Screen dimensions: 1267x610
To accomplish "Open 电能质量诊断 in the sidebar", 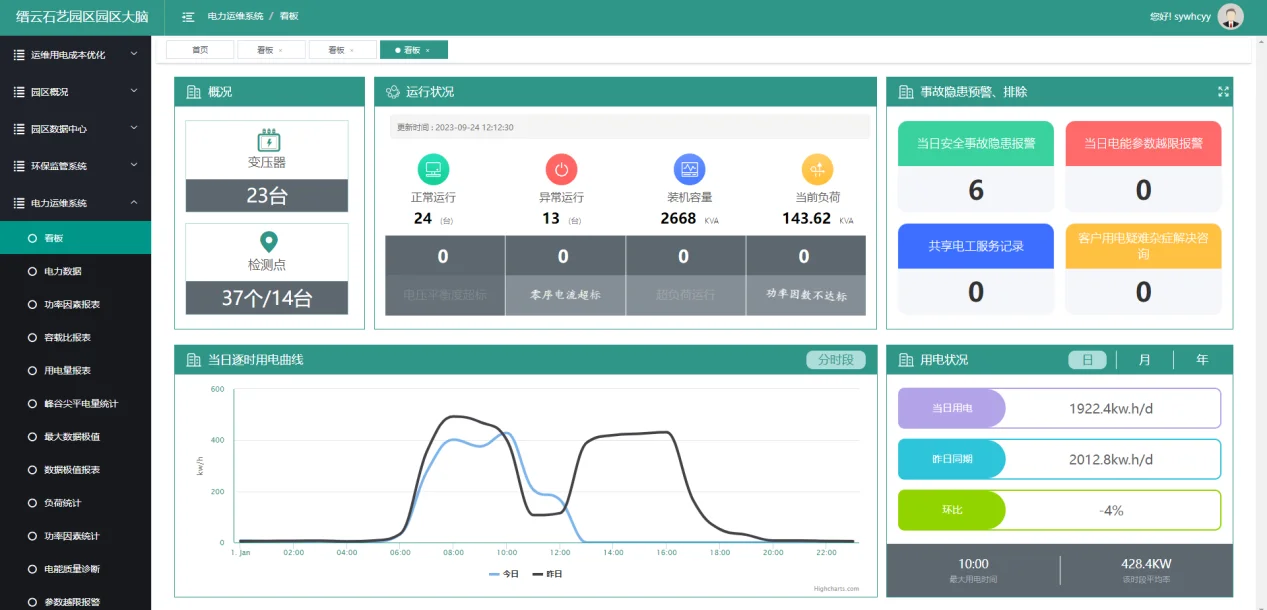I will 75,569.
